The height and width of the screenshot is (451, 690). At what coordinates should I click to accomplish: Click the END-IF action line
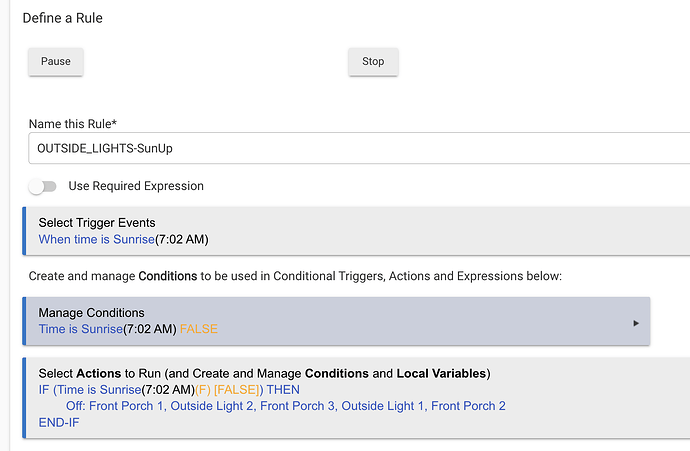click(59, 422)
